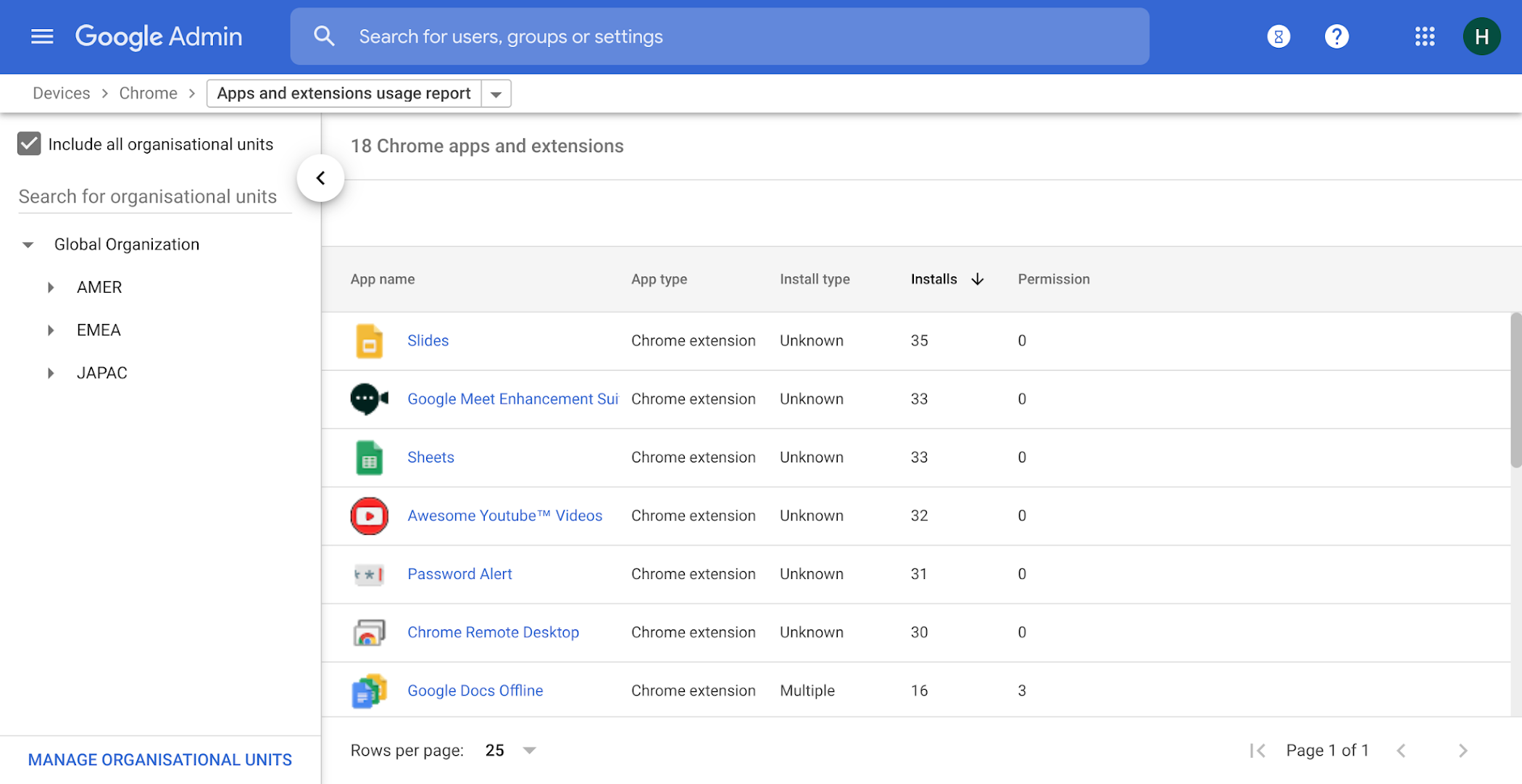Open the main hamburger menu
The height and width of the screenshot is (784, 1522).
click(x=42, y=36)
